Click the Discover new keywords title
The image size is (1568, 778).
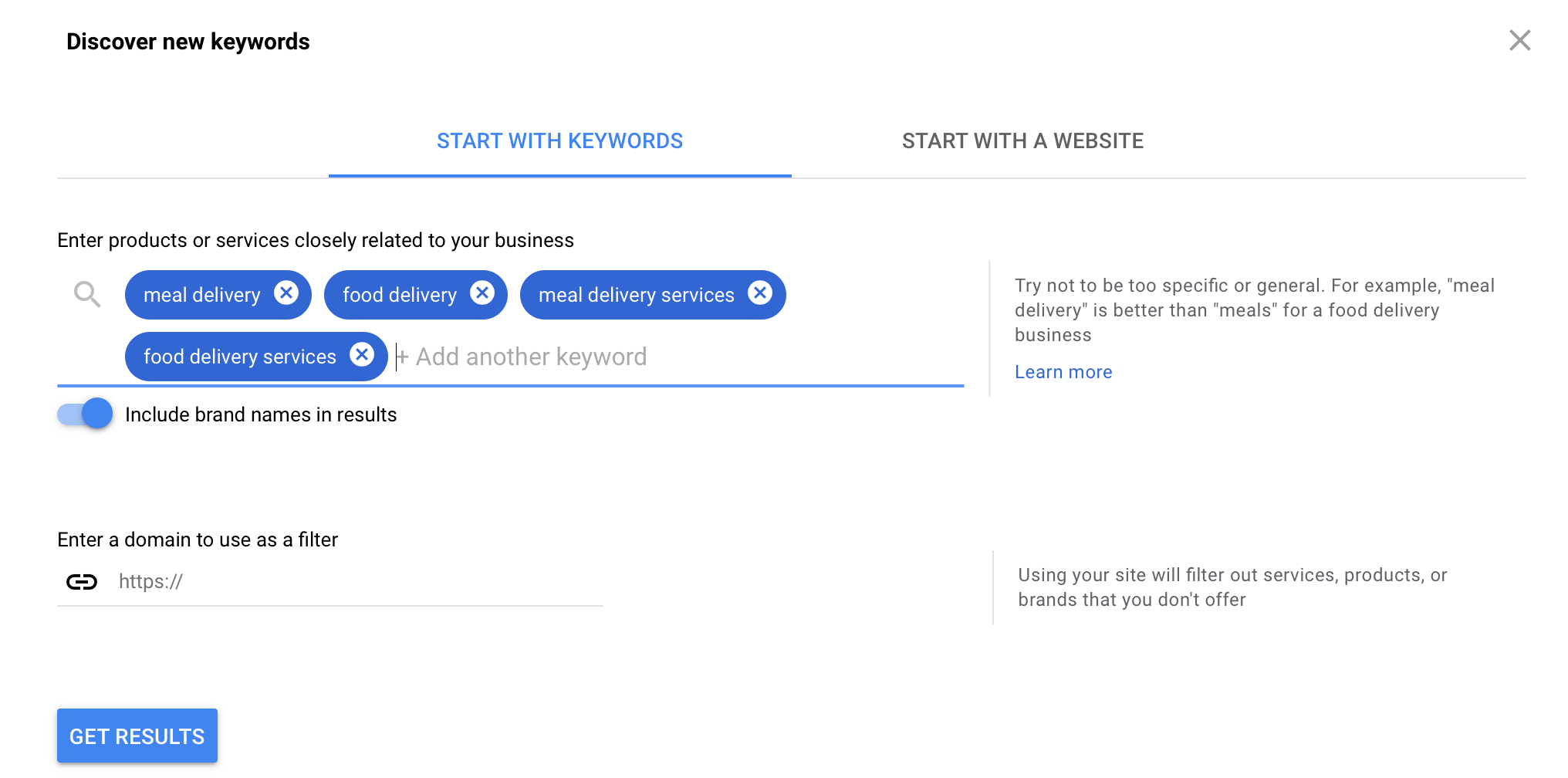[188, 42]
